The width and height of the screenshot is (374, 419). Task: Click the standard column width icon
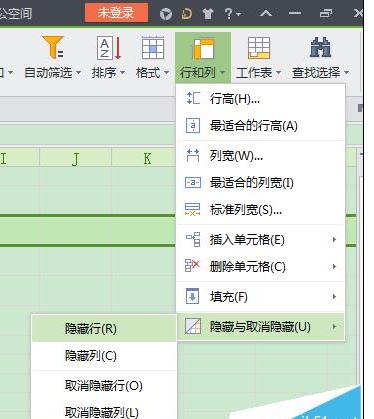point(193,209)
